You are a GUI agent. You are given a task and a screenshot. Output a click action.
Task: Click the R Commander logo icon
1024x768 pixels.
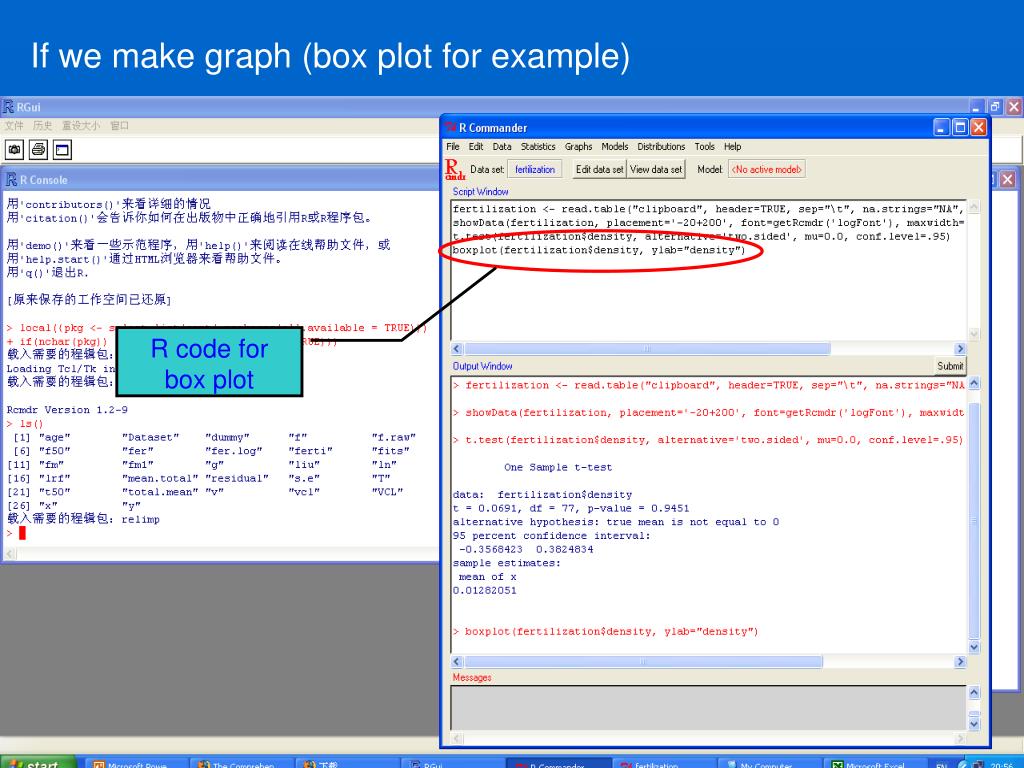click(x=455, y=169)
